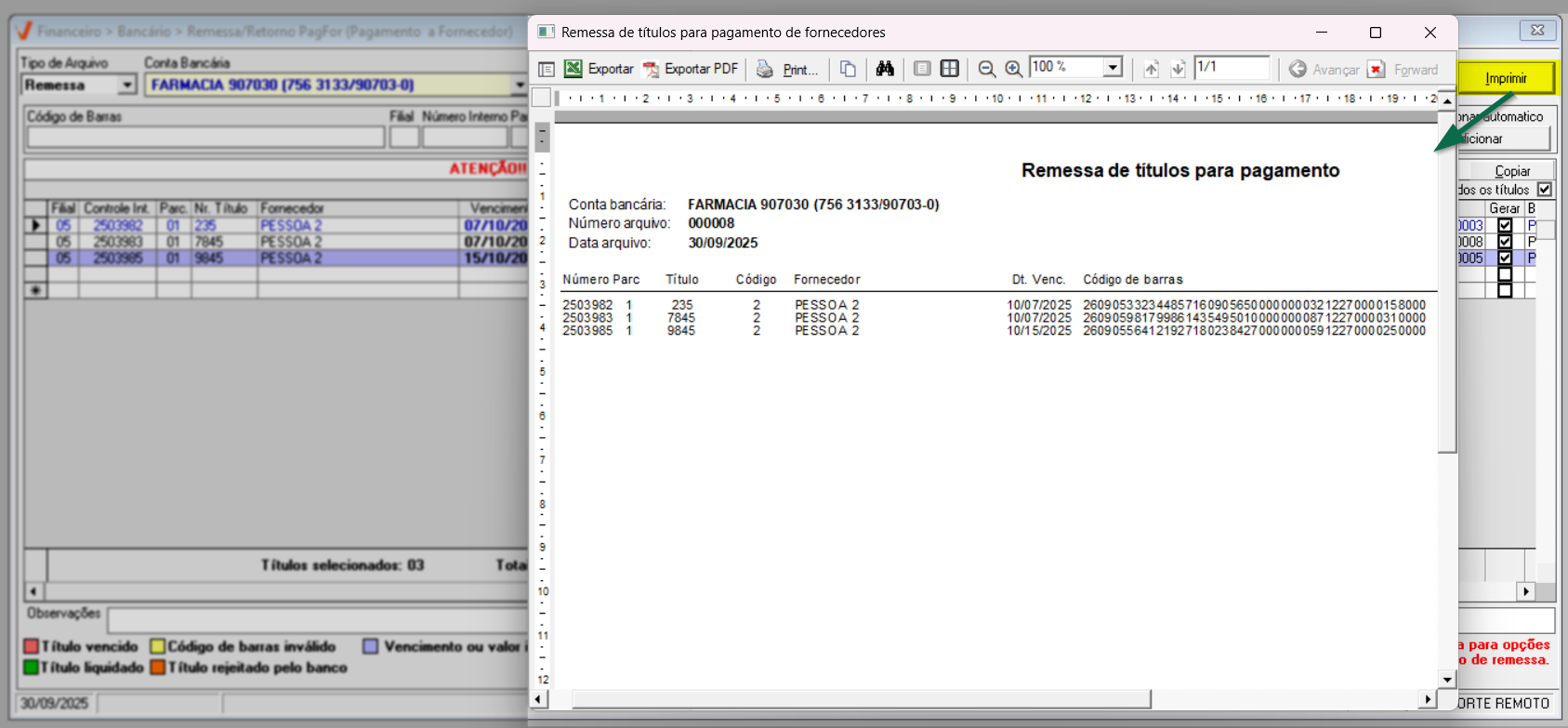This screenshot has width=1568, height=728.
Task: Expand the Tipo de Arquivo Remessa dropdown
Action: point(127,86)
